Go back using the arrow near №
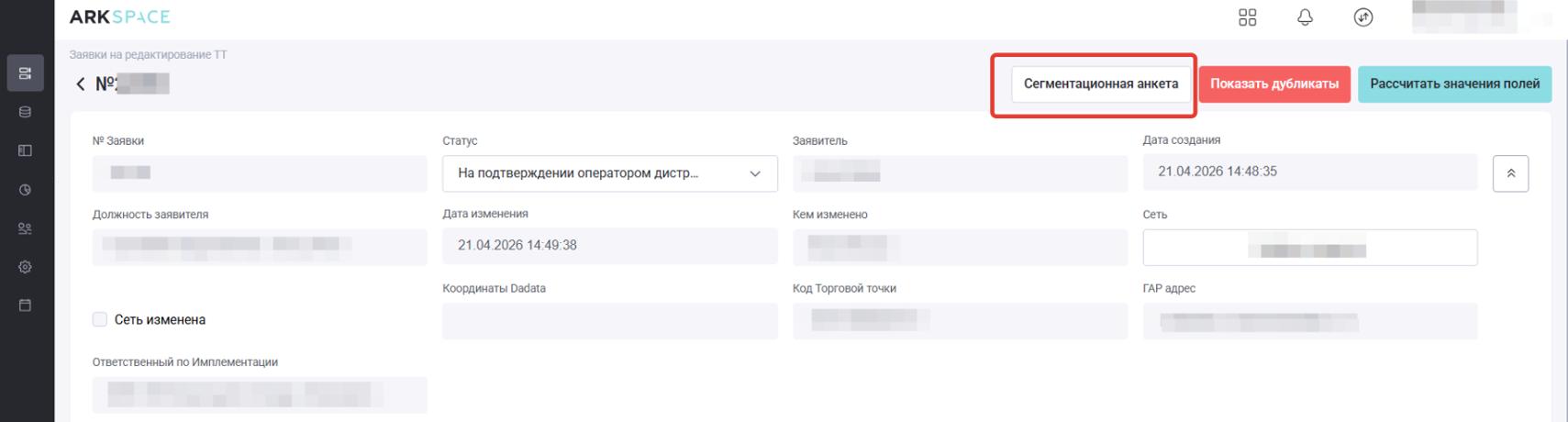This screenshot has height=422, width=1568. tap(81, 84)
